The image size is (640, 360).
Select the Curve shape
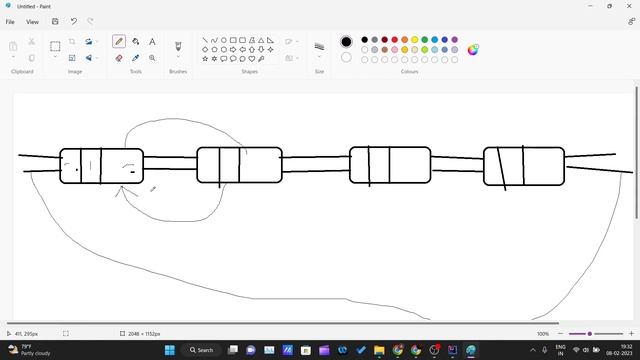coord(214,40)
